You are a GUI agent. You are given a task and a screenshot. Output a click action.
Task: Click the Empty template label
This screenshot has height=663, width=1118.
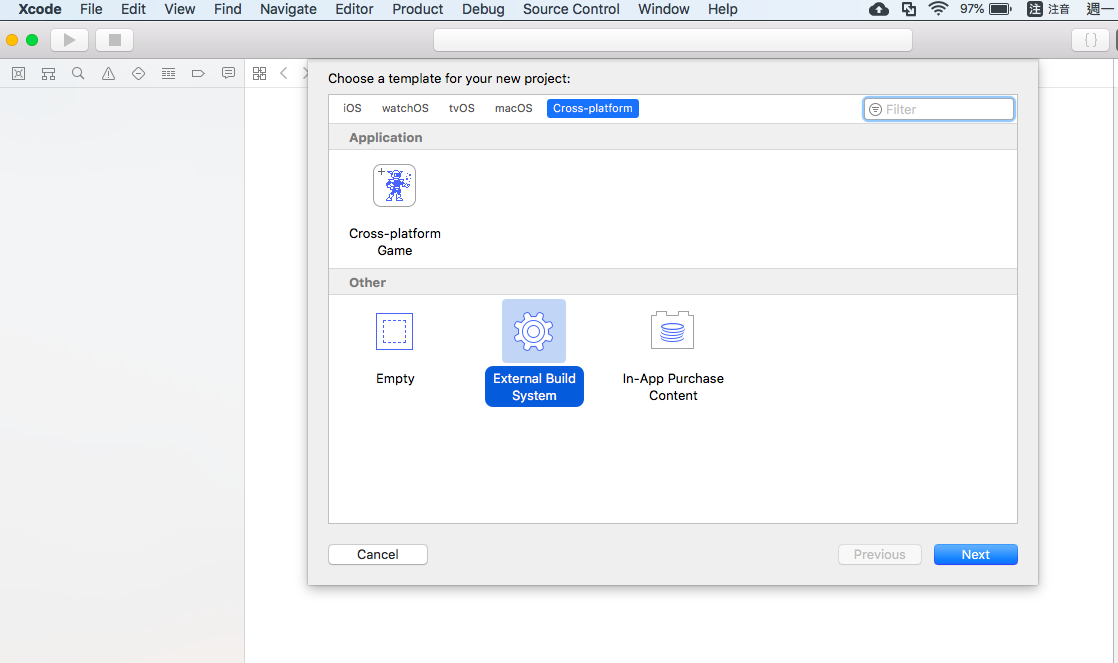coord(395,379)
